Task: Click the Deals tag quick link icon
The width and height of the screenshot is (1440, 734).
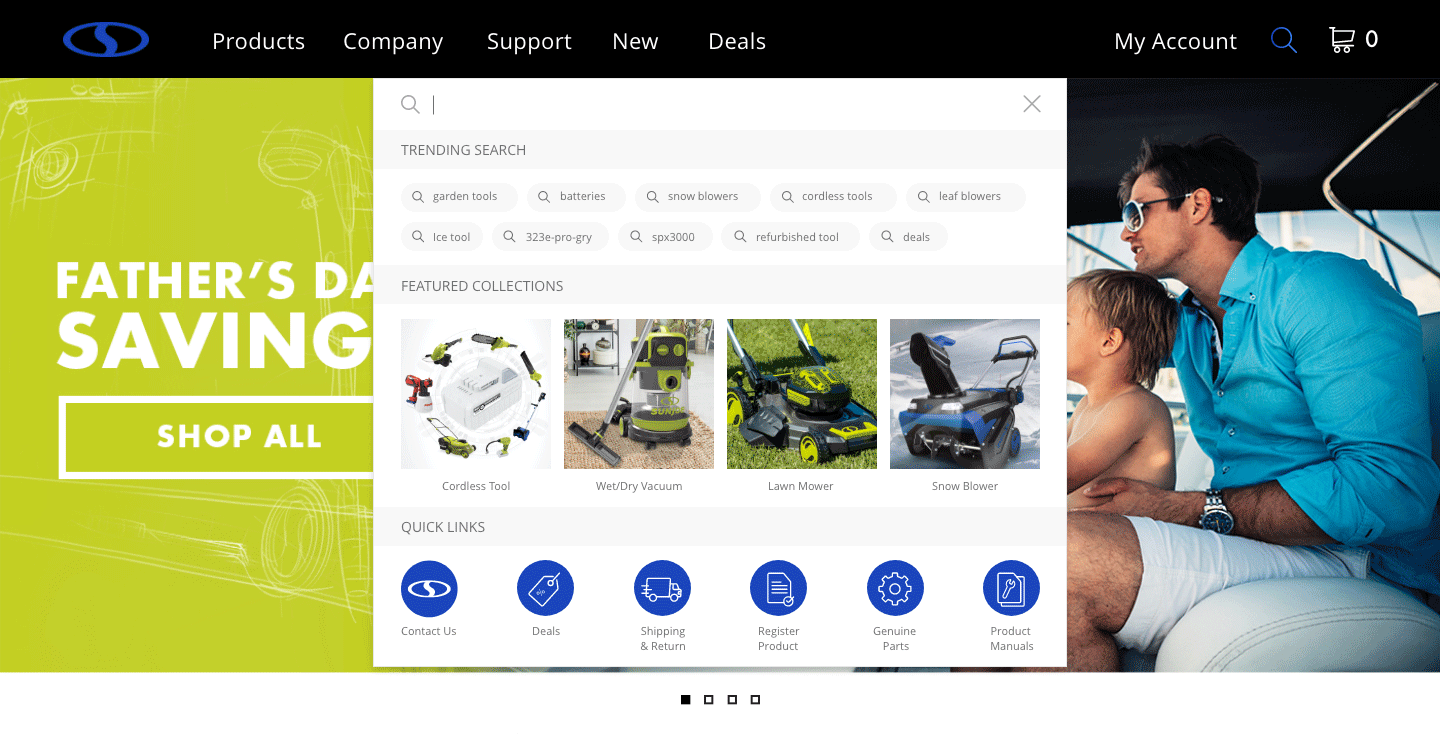Action: pyautogui.click(x=545, y=588)
